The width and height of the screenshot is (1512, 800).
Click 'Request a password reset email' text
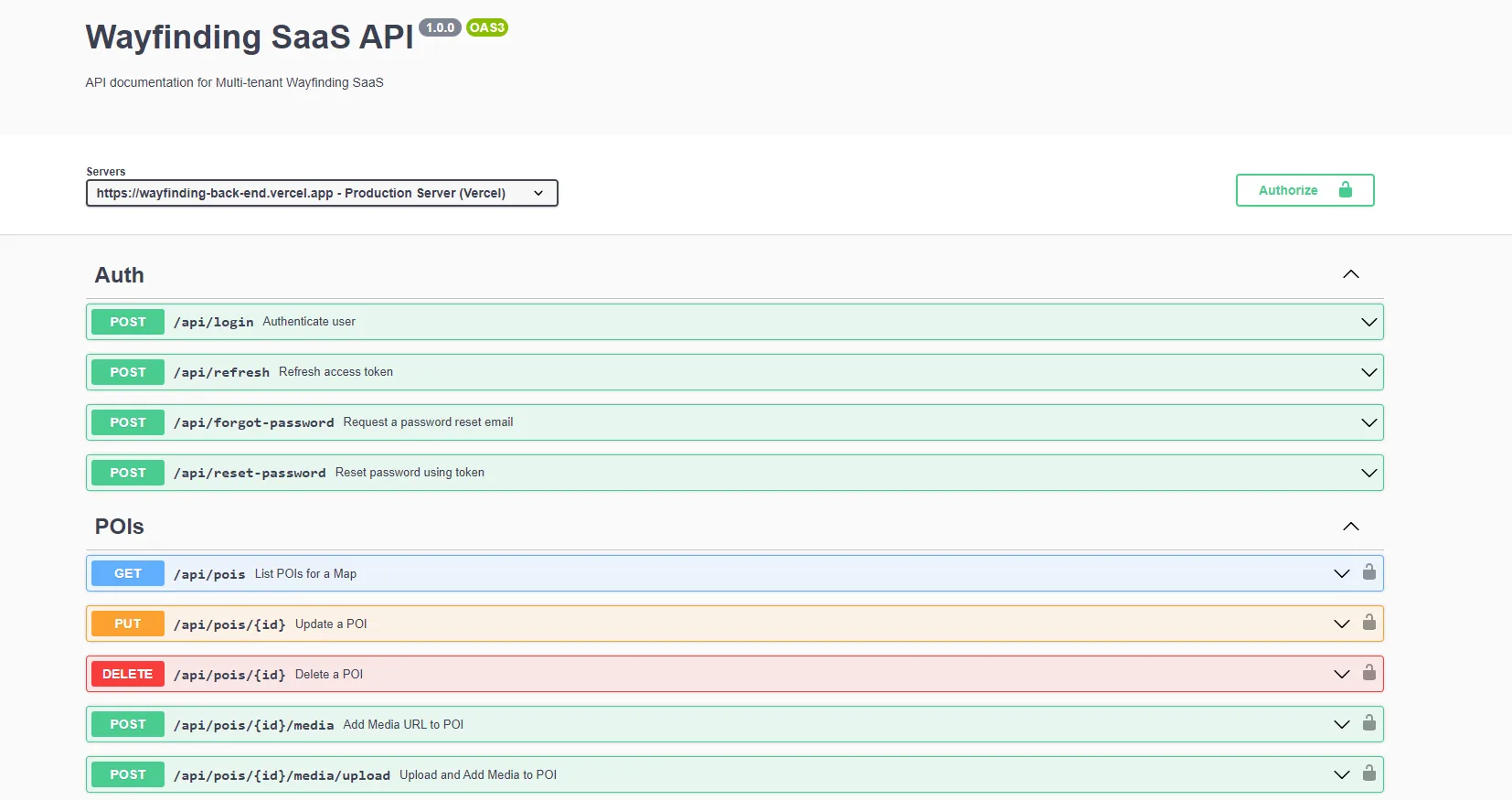[x=428, y=421]
